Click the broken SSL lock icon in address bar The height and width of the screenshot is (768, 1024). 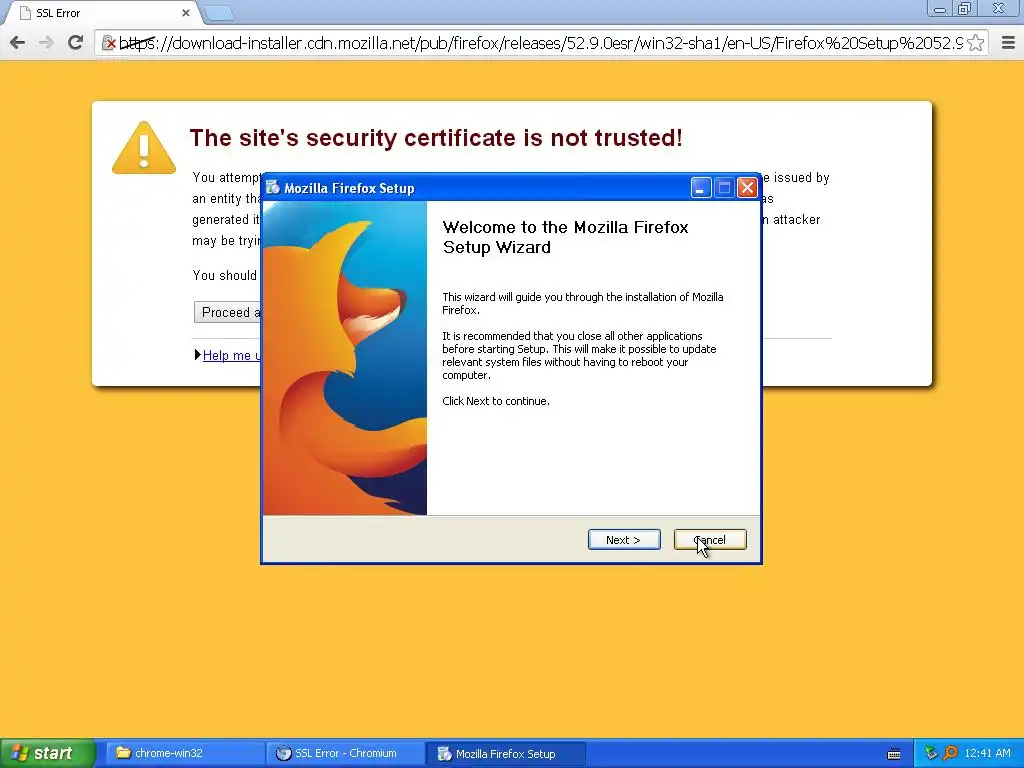pos(109,43)
